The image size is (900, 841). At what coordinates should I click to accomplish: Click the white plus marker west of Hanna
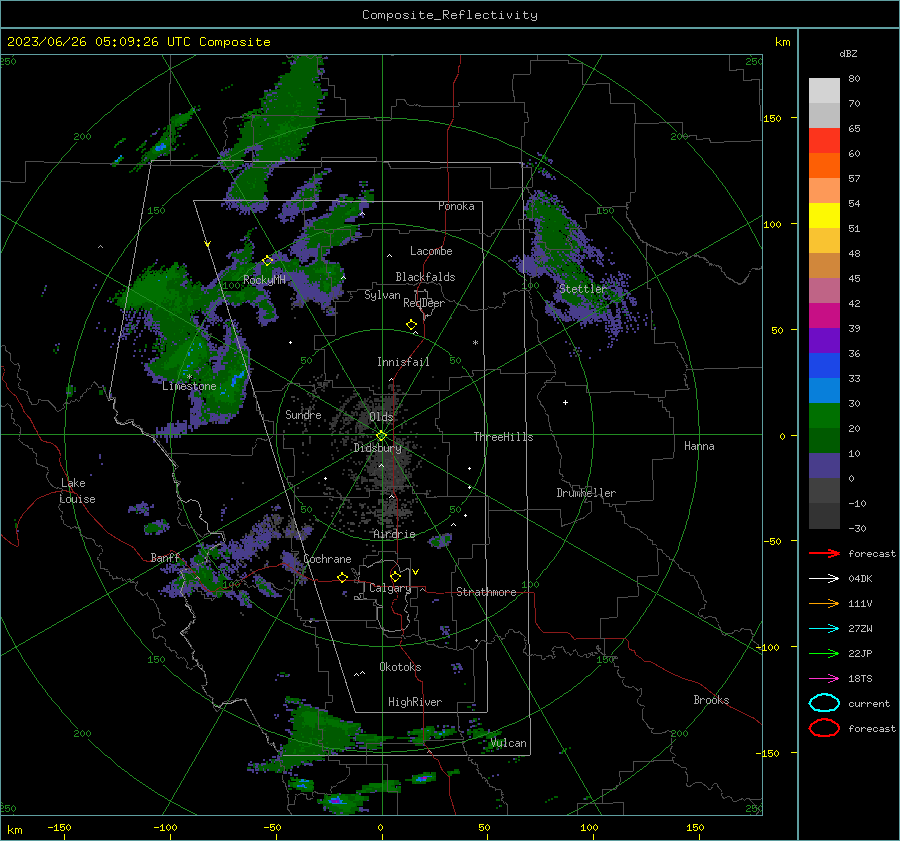565,402
